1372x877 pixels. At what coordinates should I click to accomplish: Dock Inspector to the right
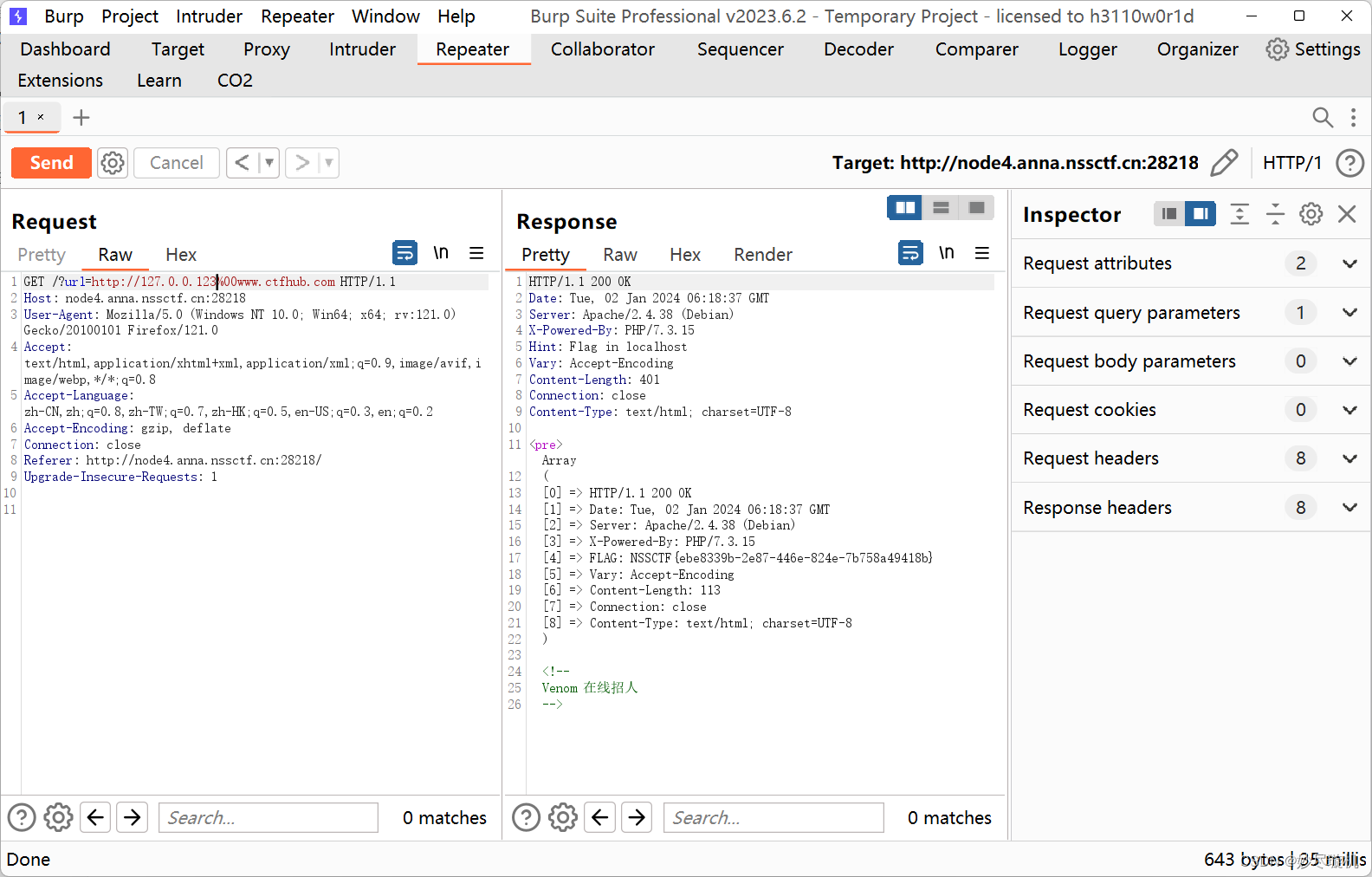1200,214
